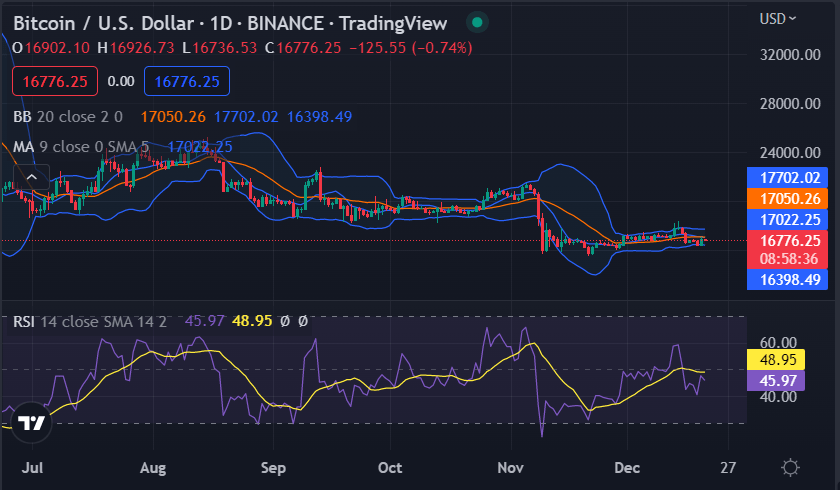
Task: Click the 17702.02 upper band price label
Action: pyautogui.click(x=788, y=177)
